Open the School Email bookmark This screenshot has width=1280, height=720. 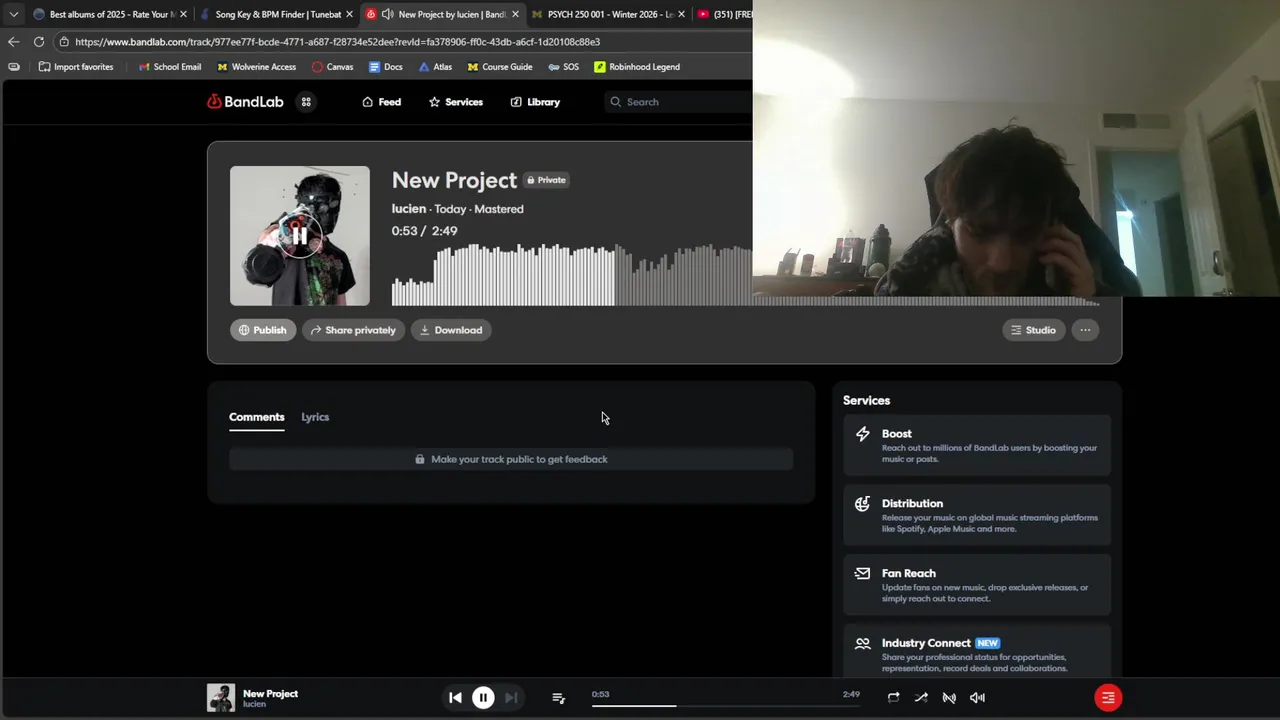point(170,67)
